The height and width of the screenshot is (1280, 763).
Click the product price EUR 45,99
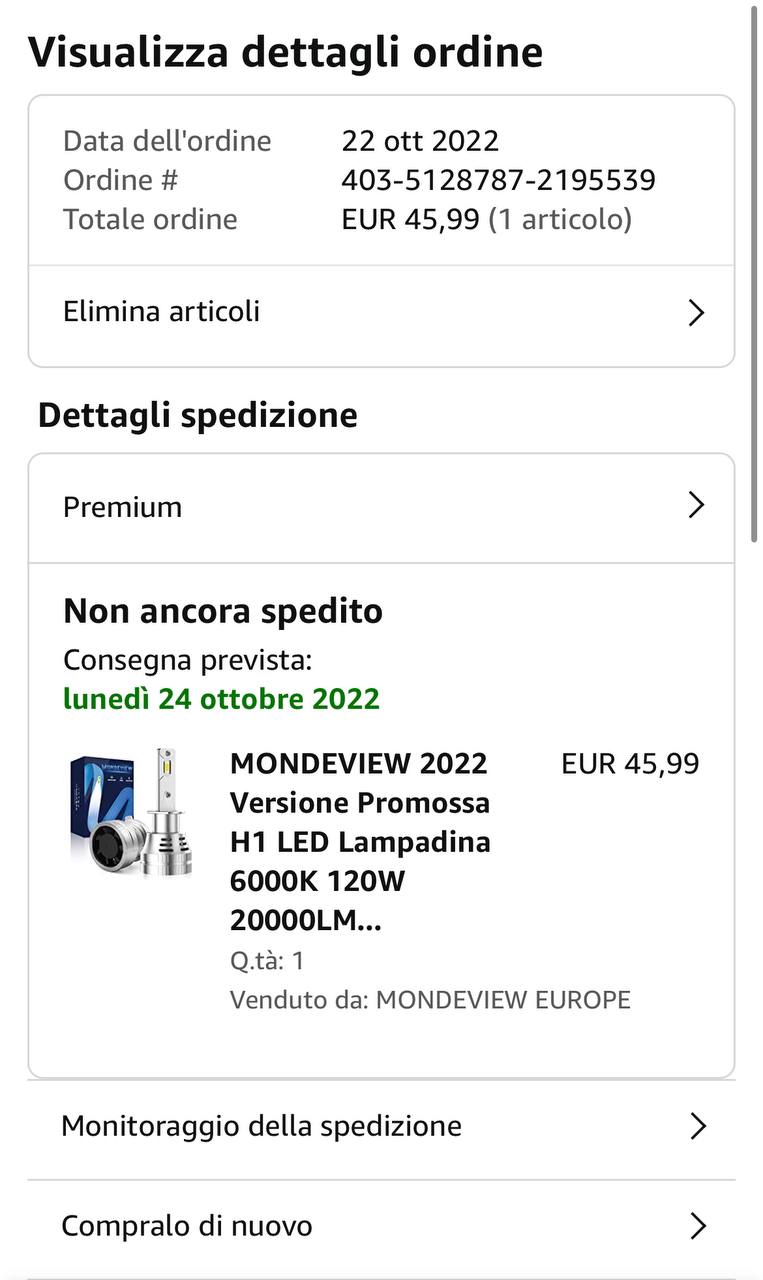tap(630, 764)
